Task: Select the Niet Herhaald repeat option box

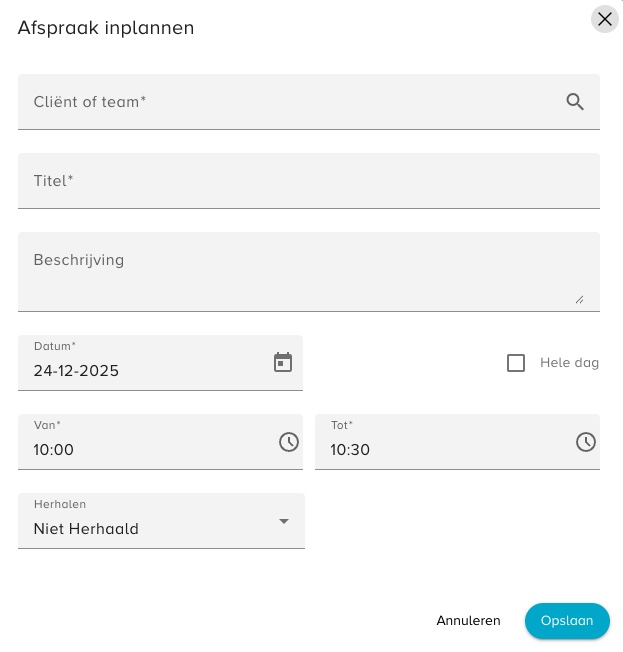Action: tap(150, 528)
